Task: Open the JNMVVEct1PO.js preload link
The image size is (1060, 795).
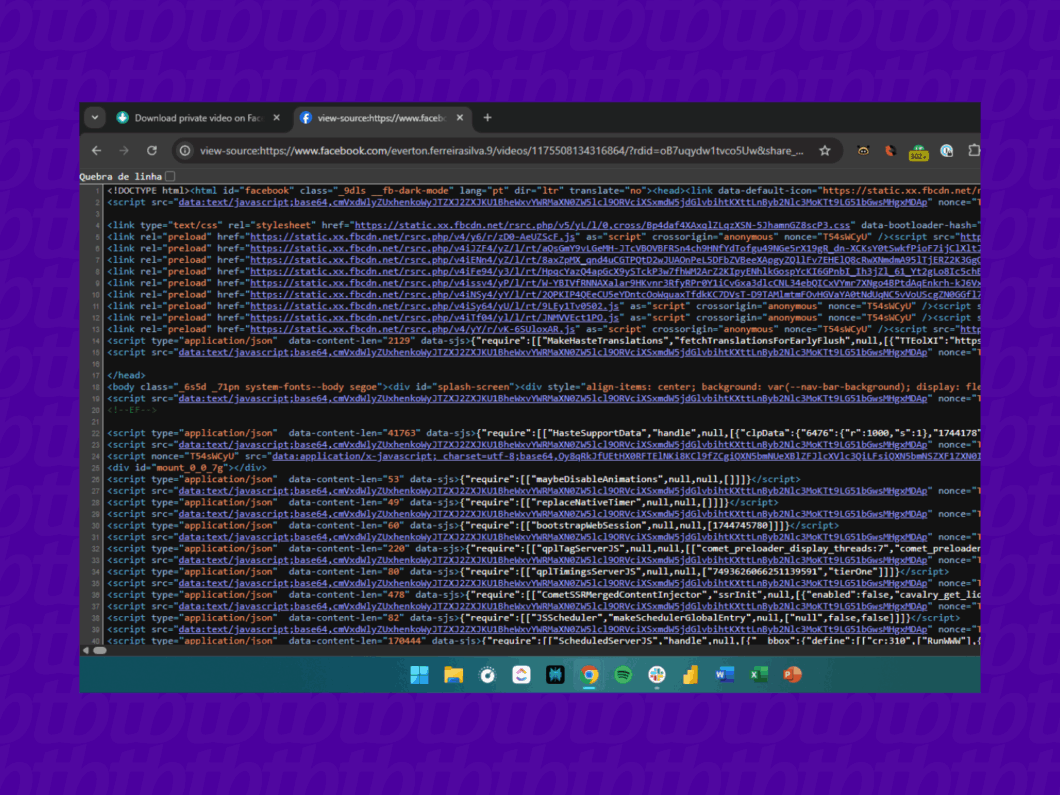Action: tap(435, 318)
